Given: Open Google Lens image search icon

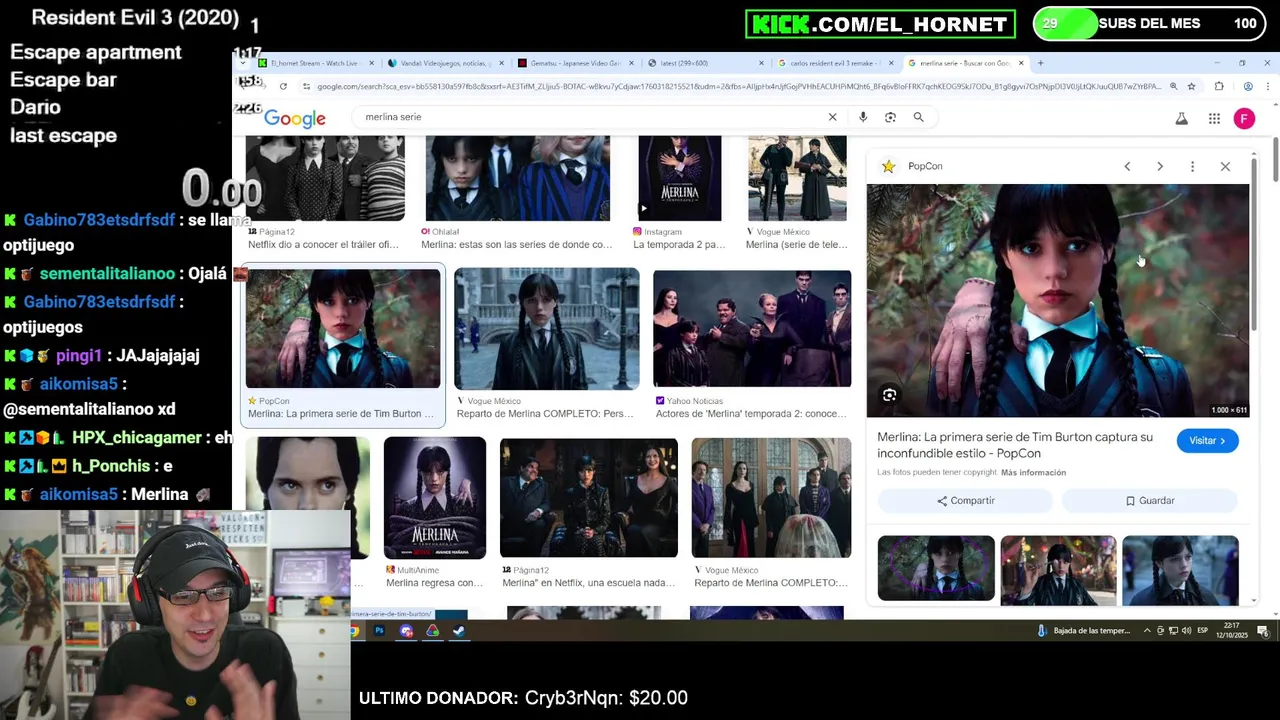Looking at the screenshot, I should (x=890, y=117).
